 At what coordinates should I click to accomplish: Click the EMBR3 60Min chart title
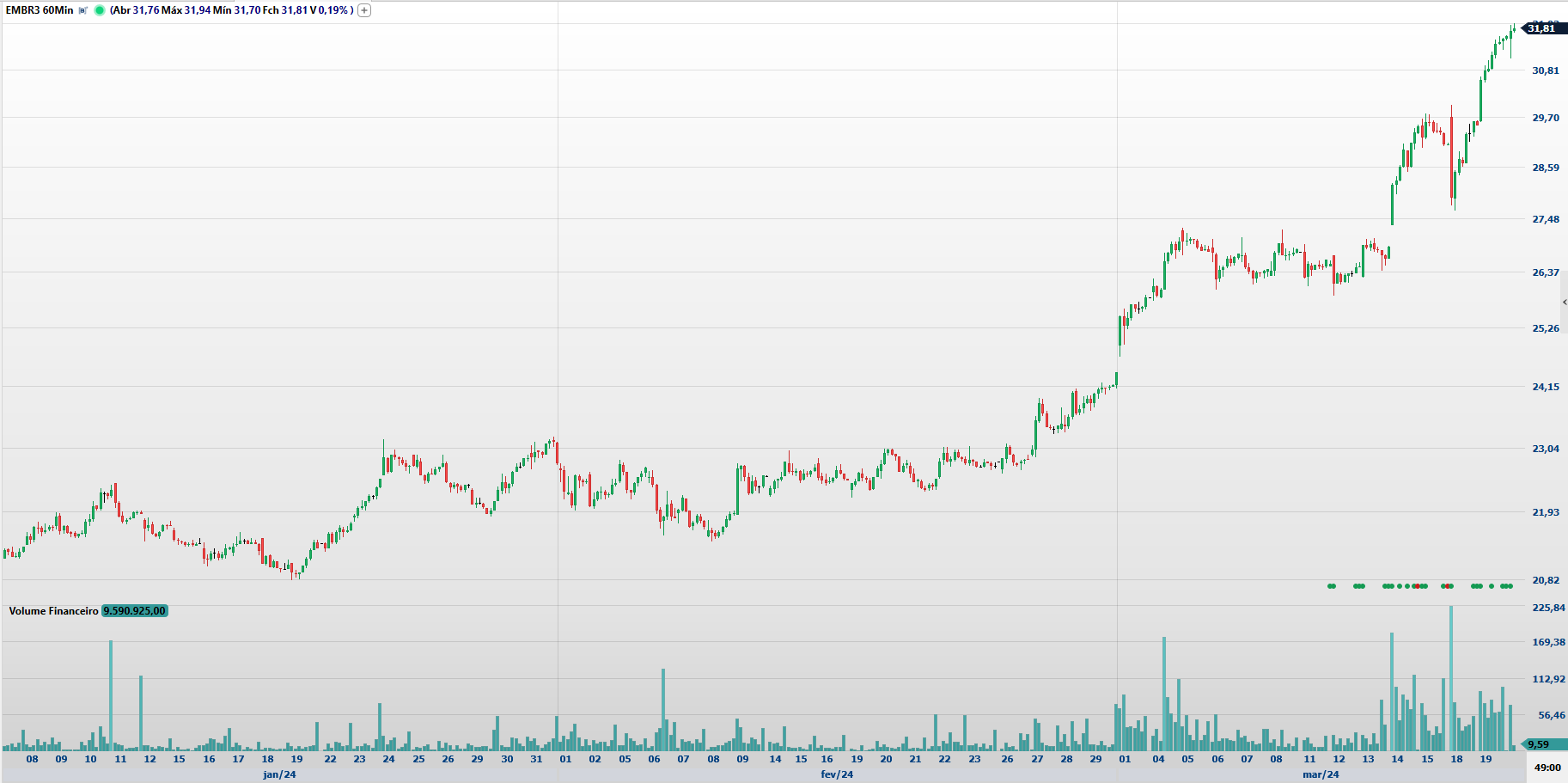(x=40, y=10)
